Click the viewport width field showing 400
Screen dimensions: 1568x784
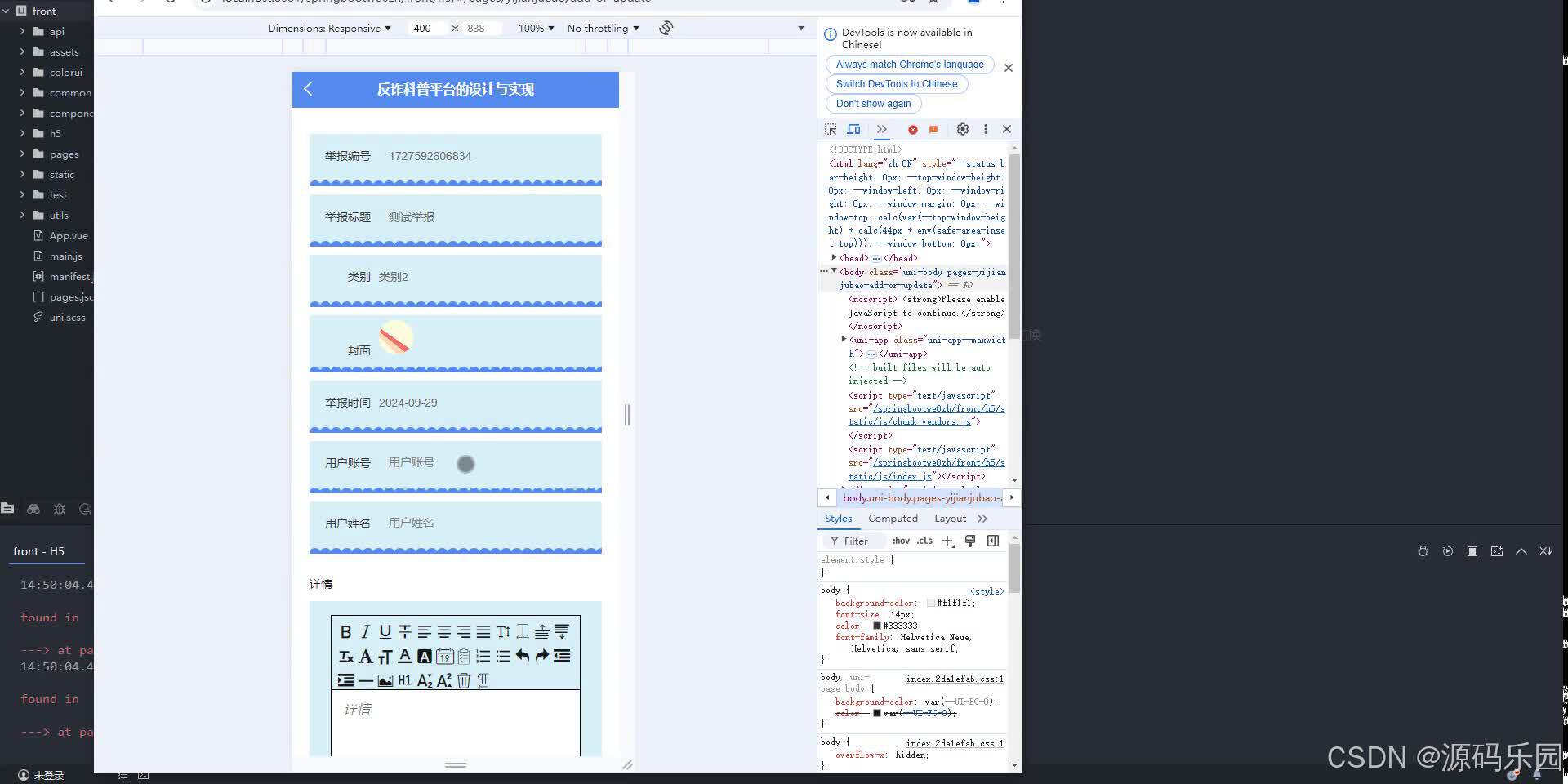point(421,28)
